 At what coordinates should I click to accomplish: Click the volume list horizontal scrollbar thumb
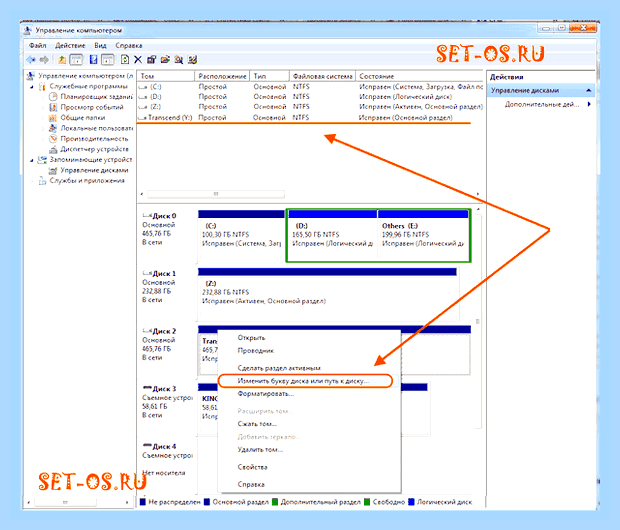coord(216,194)
